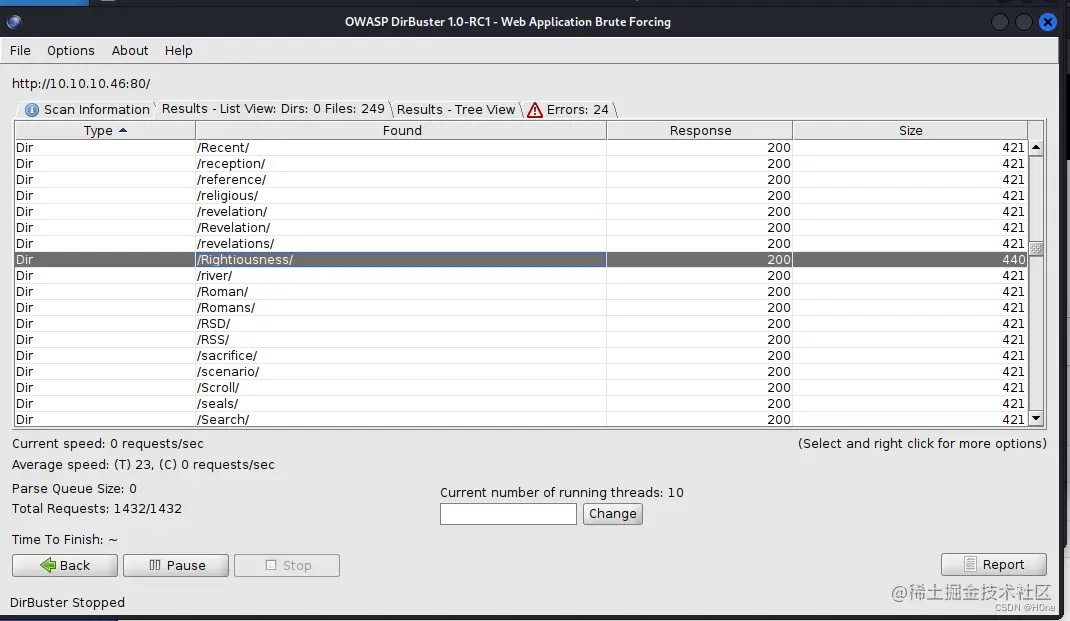Viewport: 1070px width, 621px height.
Task: Select the /religious/ row
Action: pyautogui.click(x=521, y=196)
